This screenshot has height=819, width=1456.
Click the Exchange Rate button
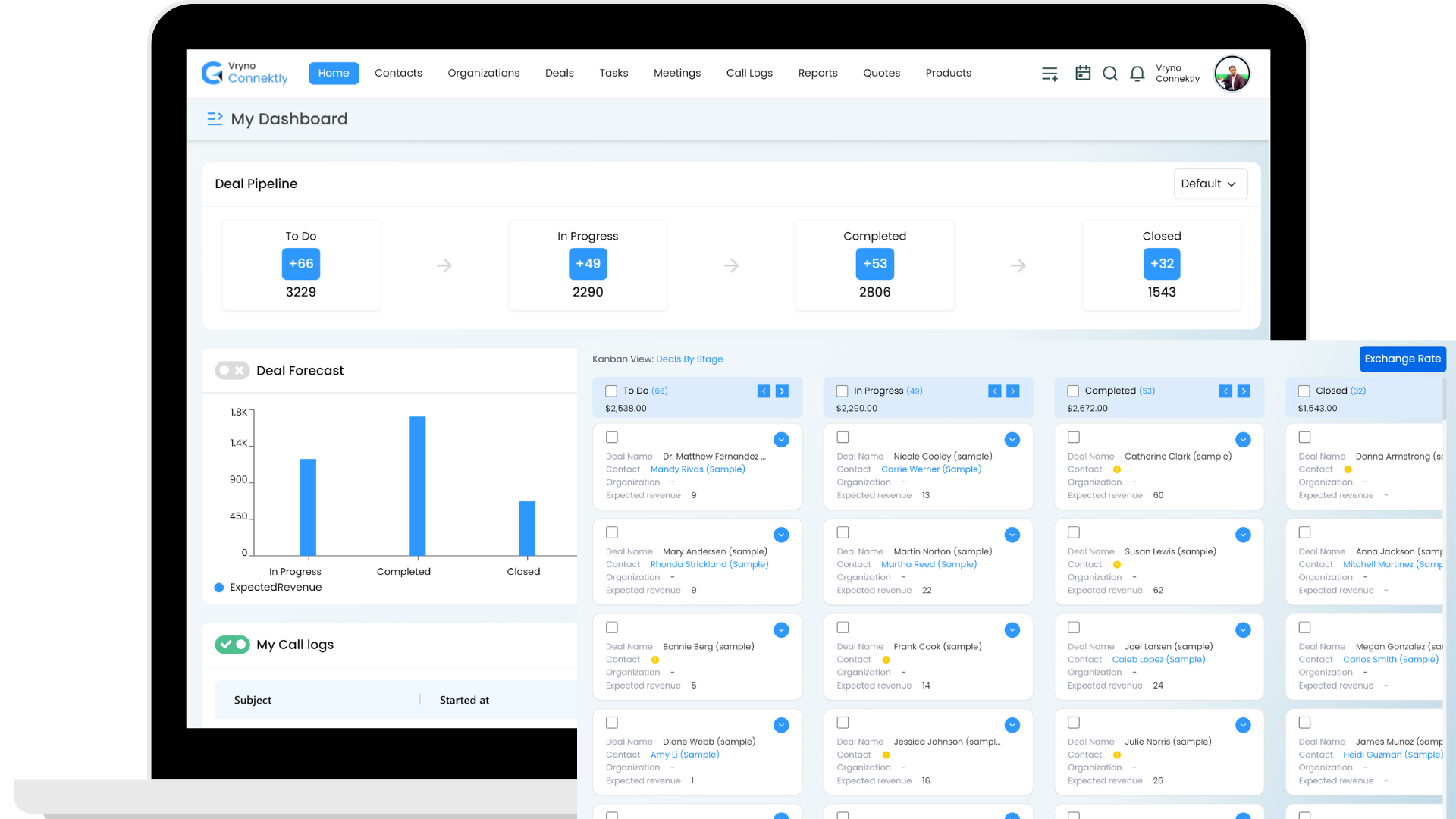coord(1403,359)
